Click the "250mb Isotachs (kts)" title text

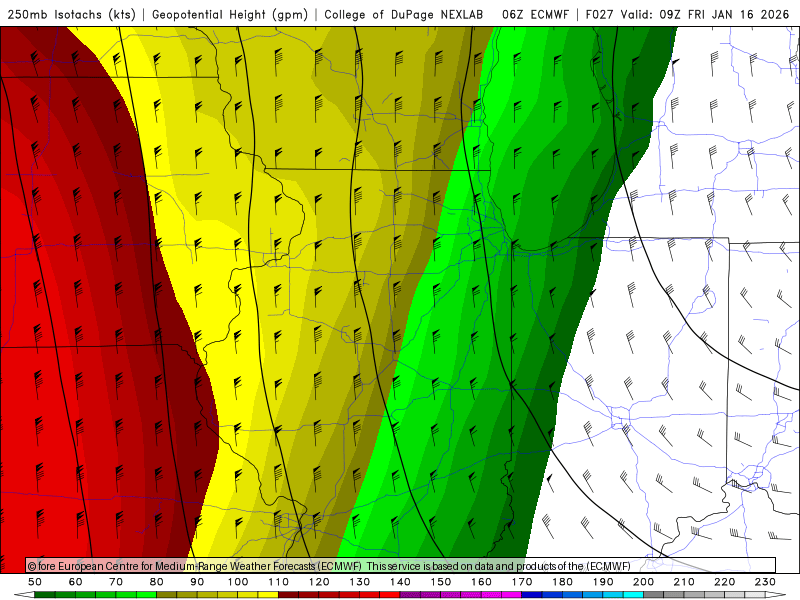pyautogui.click(x=71, y=14)
